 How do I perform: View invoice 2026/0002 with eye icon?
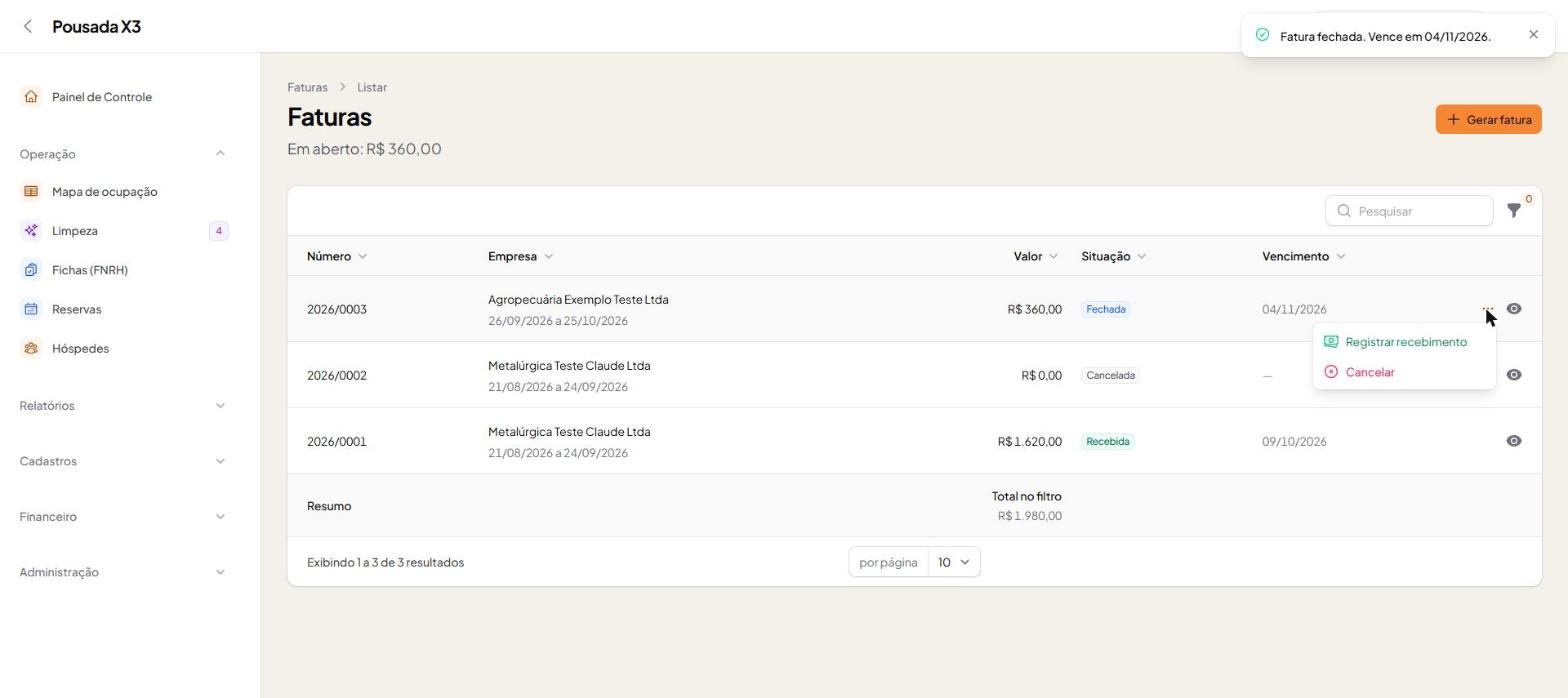click(x=1514, y=375)
